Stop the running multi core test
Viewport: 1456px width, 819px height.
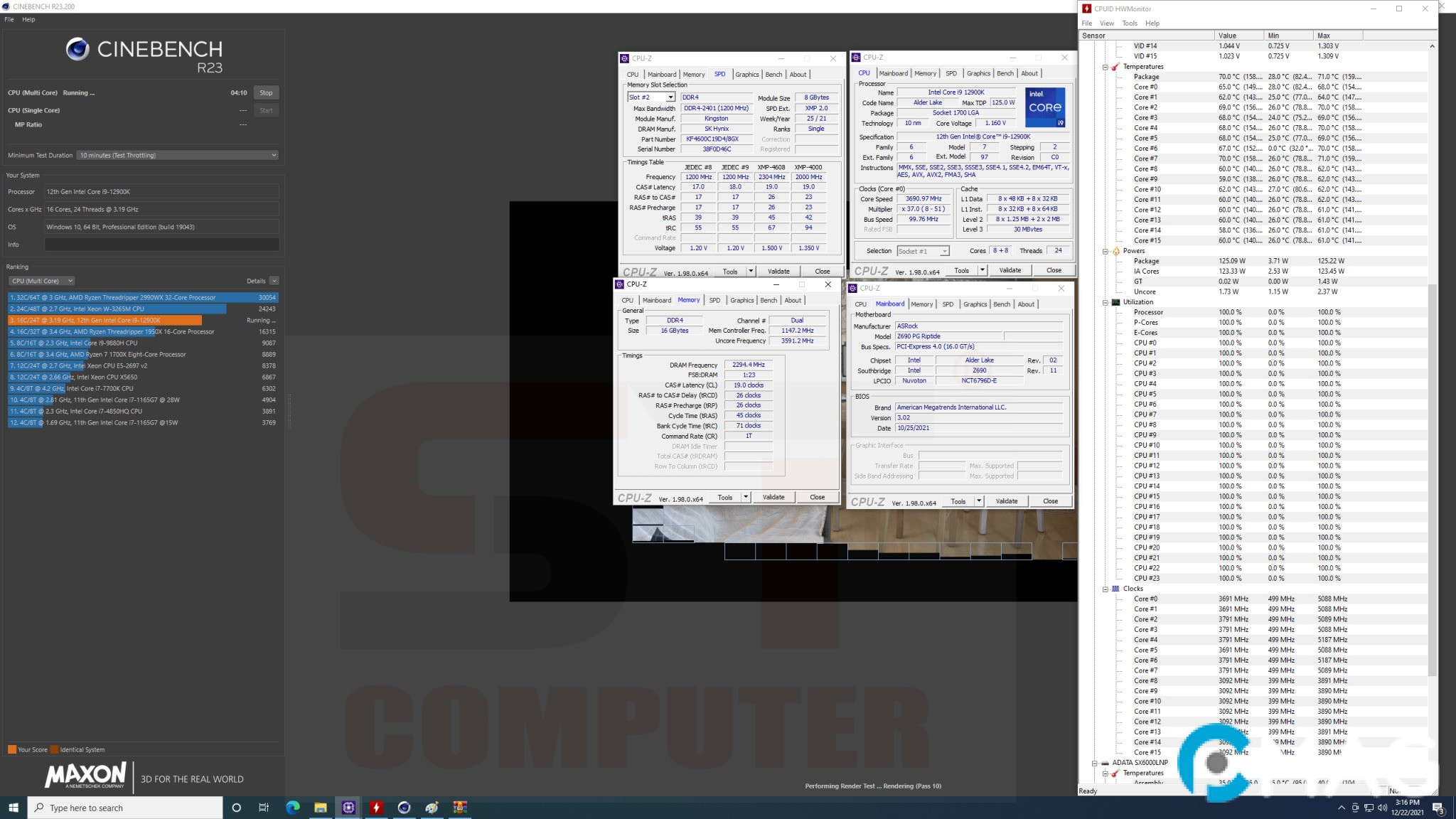266,92
